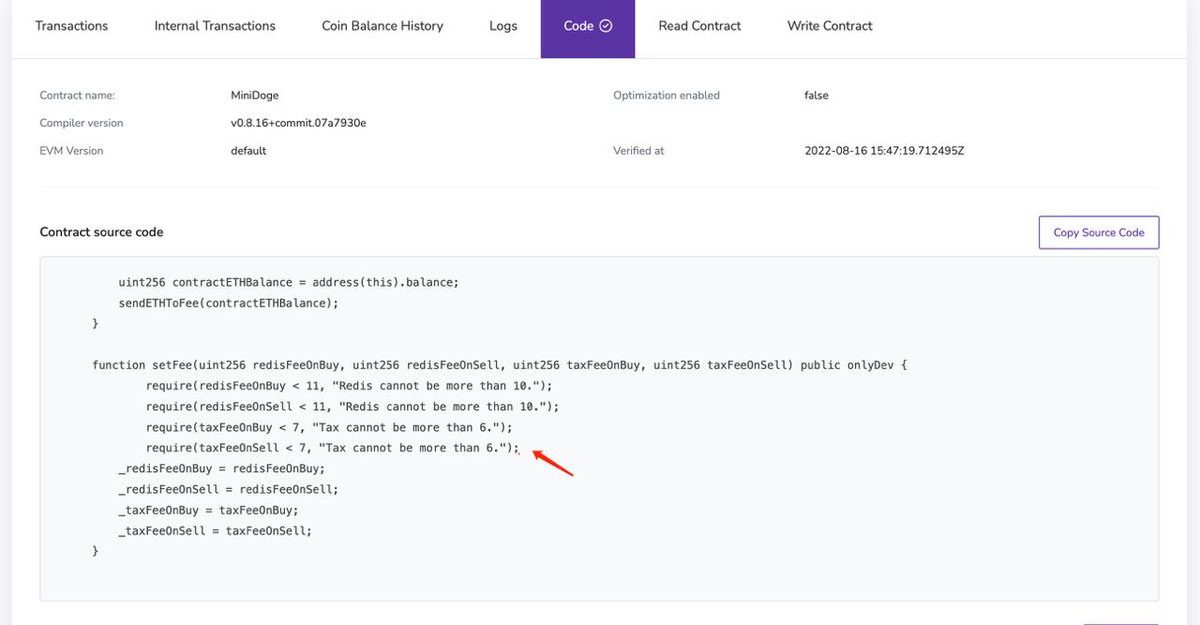
Task: Click the contract name value MiniDoge
Action: tap(255, 96)
